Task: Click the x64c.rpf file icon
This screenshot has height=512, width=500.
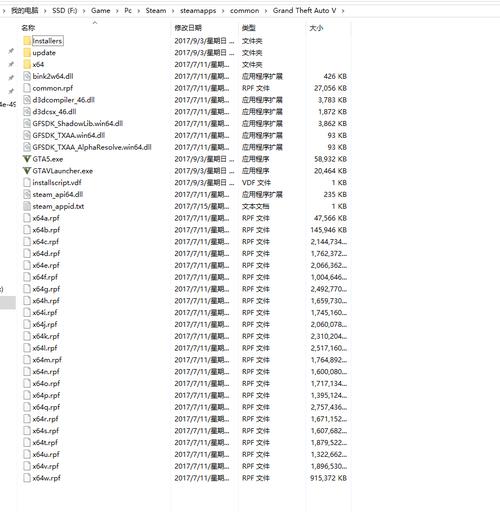Action: (27, 242)
